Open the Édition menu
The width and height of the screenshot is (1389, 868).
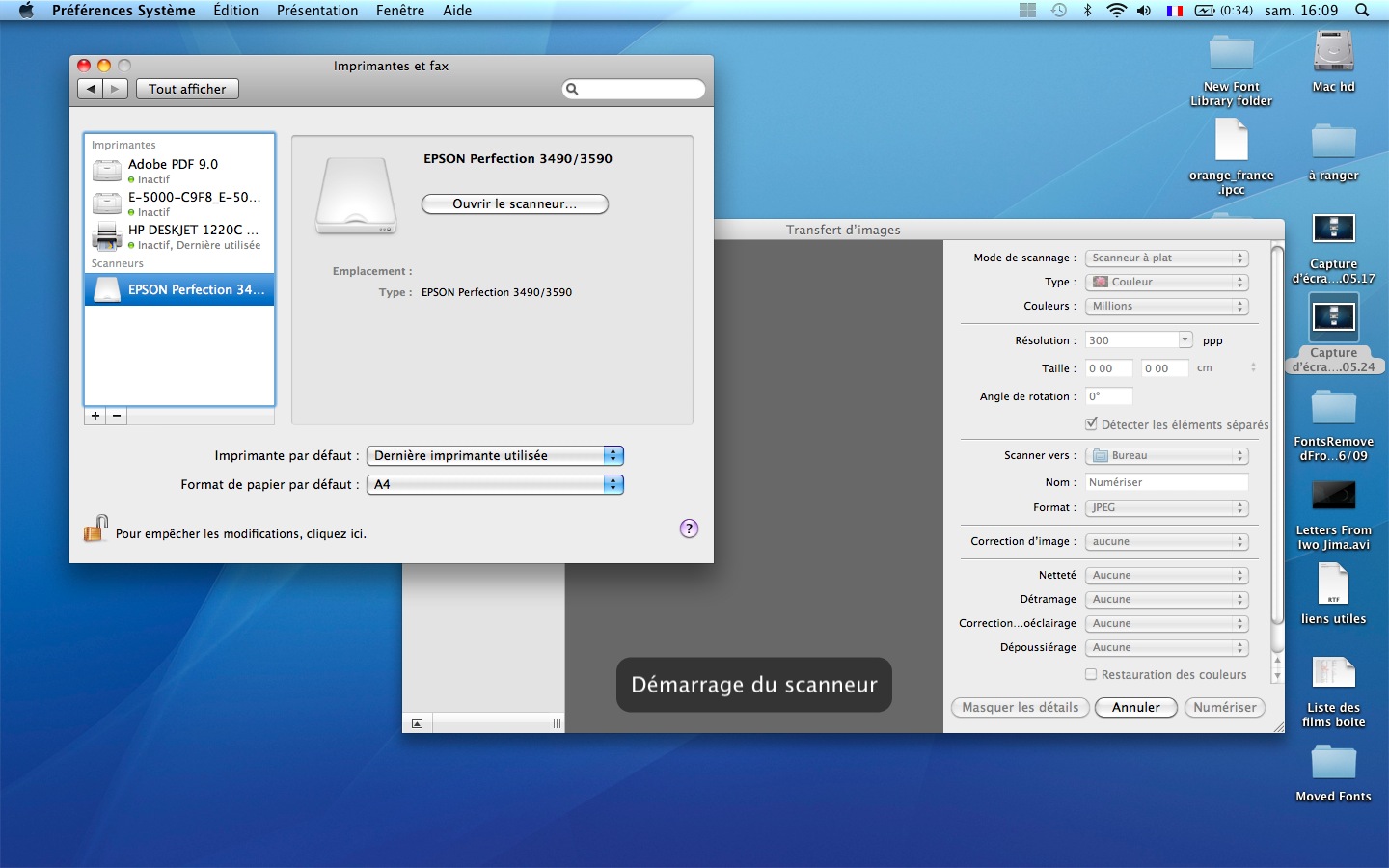click(236, 11)
